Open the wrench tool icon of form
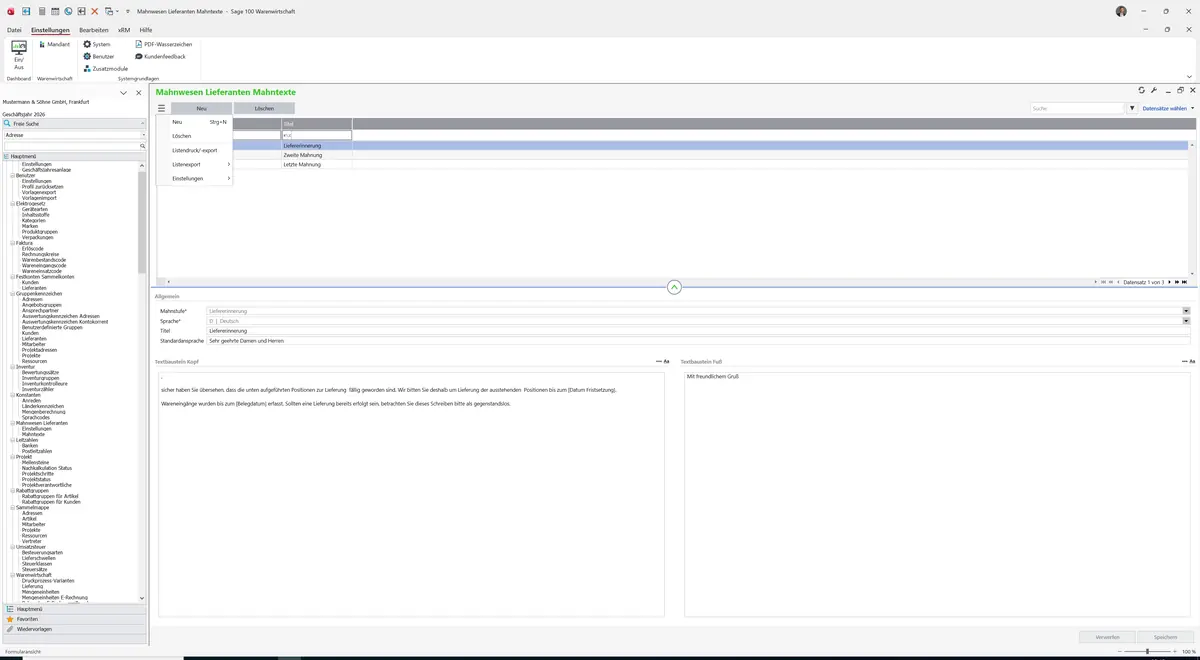 coord(1154,90)
